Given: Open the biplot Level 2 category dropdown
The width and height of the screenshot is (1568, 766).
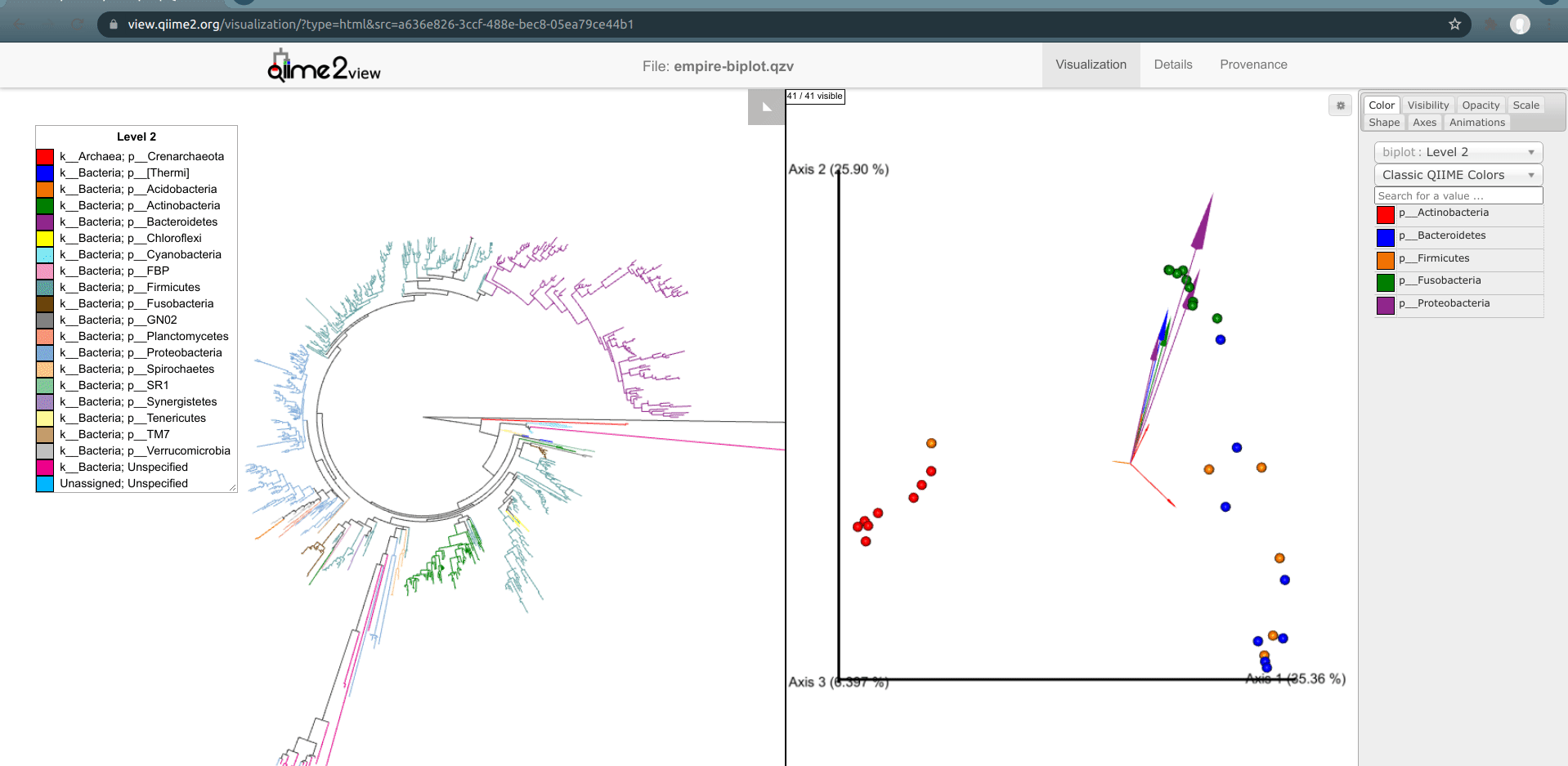Looking at the screenshot, I should coord(1458,152).
